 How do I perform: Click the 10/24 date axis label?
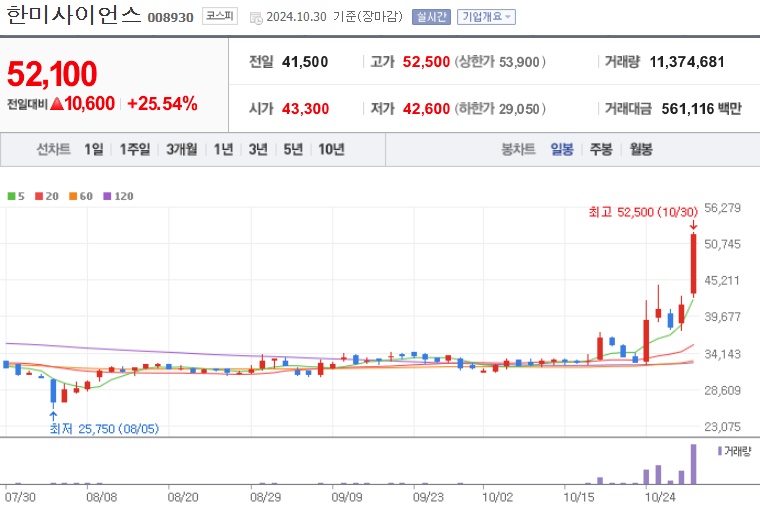click(660, 497)
